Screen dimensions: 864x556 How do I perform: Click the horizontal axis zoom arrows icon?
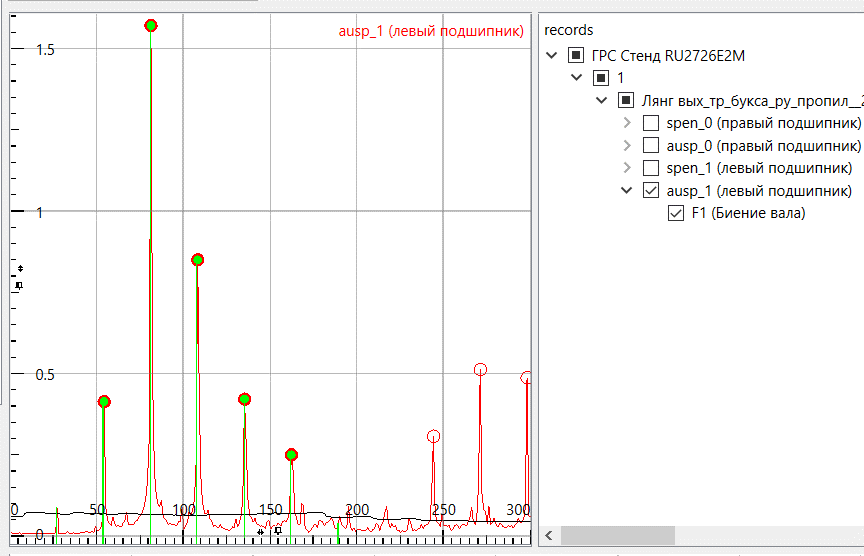pyautogui.click(x=260, y=533)
